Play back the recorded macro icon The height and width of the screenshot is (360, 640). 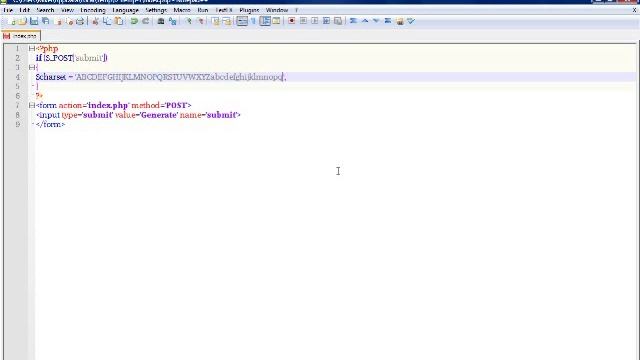pyautogui.click(x=314, y=21)
